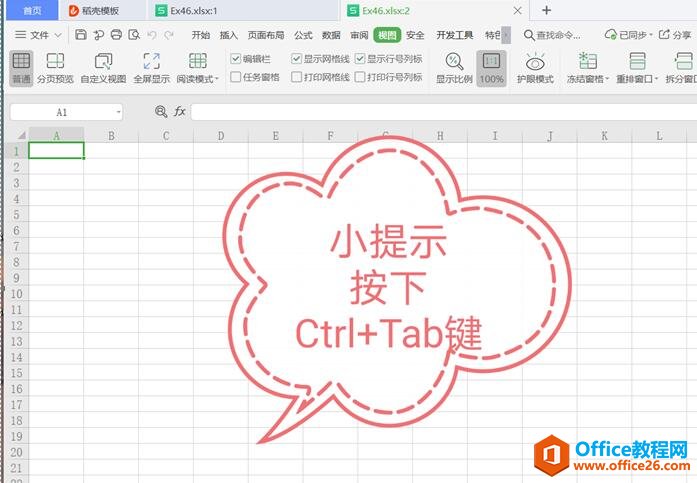Expand 已同步 dropdown arrow
Image resolution: width=697 pixels, height=483 pixels.
(x=651, y=35)
